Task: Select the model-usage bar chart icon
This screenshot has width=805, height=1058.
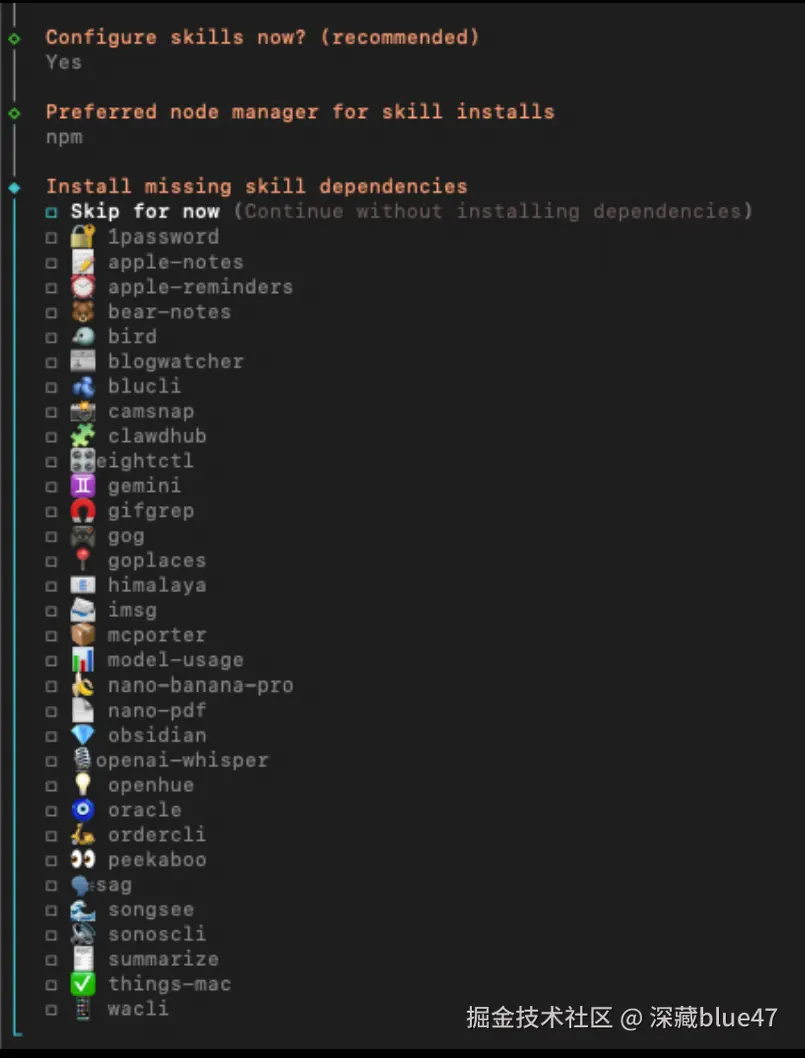Action: (x=83, y=660)
